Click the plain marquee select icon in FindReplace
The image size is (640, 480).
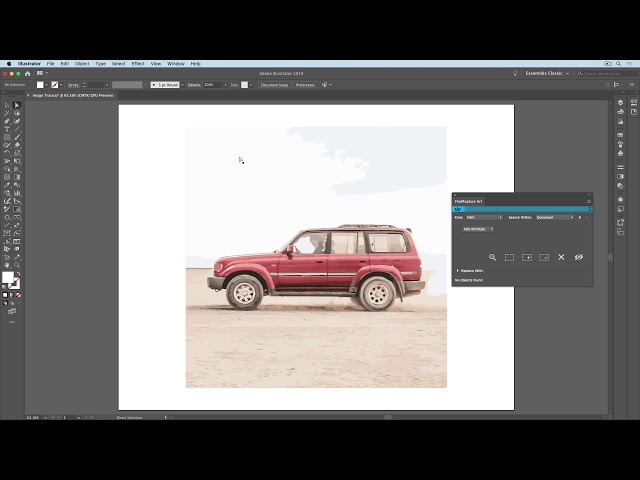(509, 257)
